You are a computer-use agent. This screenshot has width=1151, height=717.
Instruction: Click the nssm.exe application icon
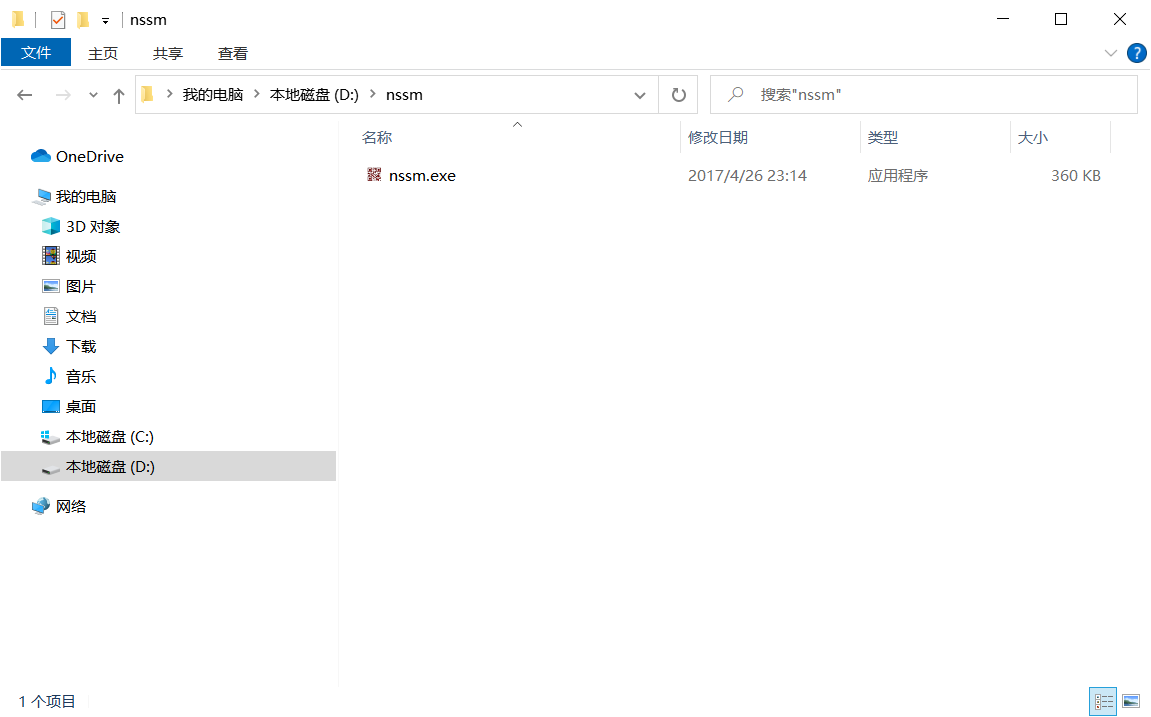pyautogui.click(x=374, y=175)
